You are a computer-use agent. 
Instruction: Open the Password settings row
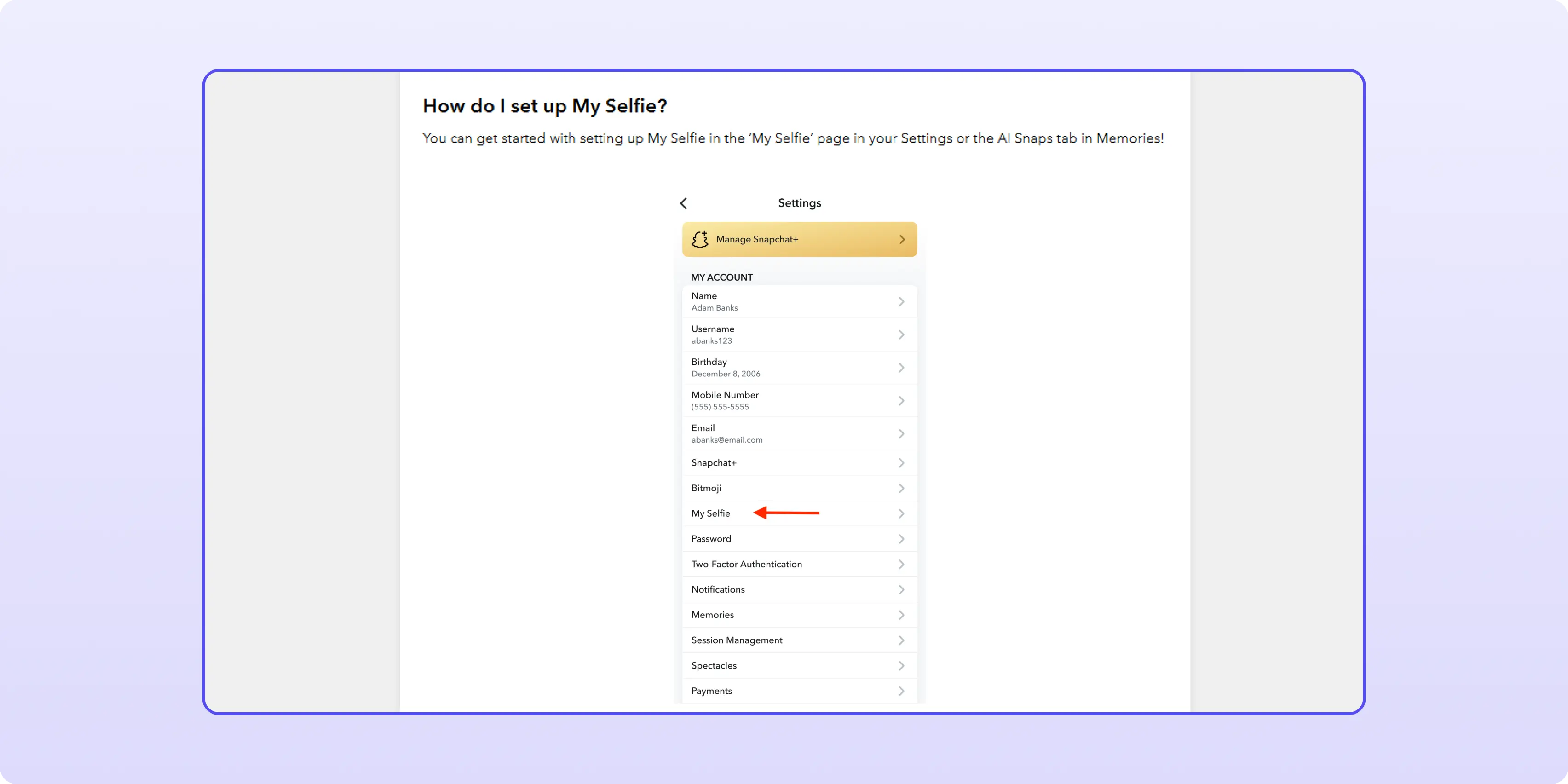coord(799,539)
